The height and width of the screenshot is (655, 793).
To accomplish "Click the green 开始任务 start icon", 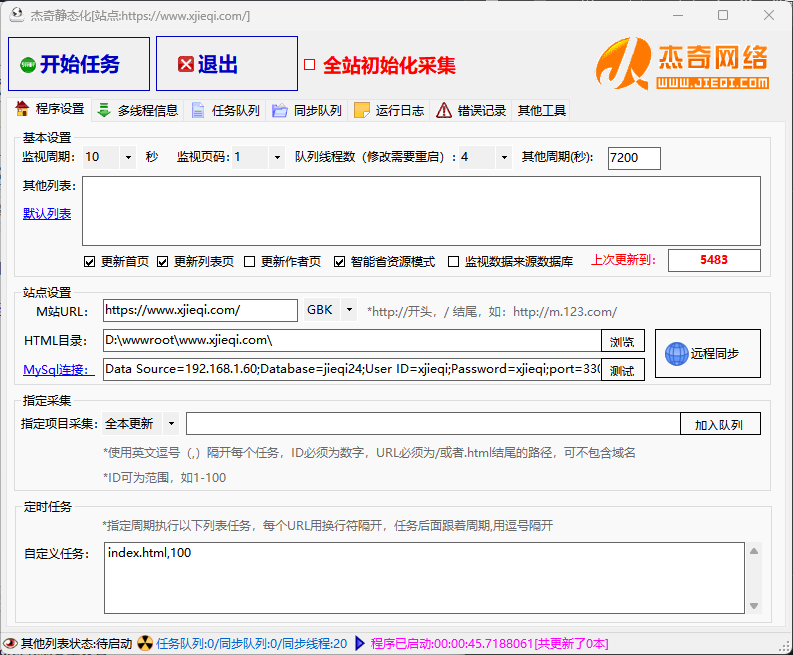I will point(28,65).
